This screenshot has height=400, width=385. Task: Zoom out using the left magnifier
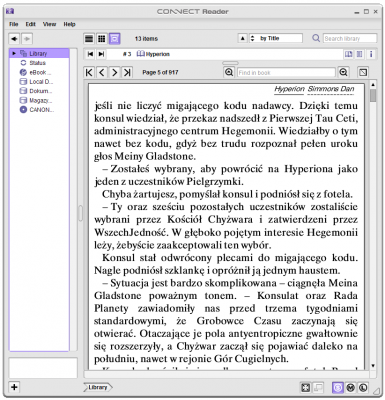pos(229,72)
